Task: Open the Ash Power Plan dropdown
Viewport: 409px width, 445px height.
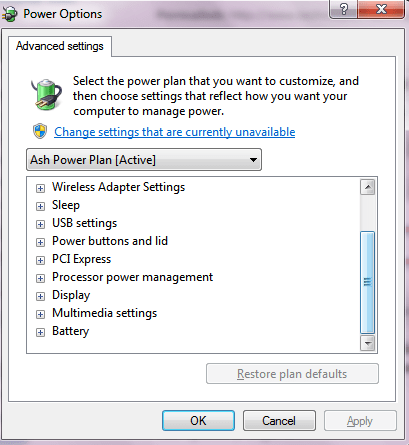Action: 144,160
